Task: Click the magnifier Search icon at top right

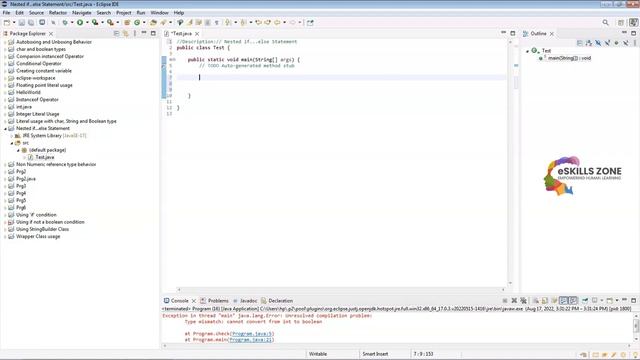Action: tap(606, 22)
